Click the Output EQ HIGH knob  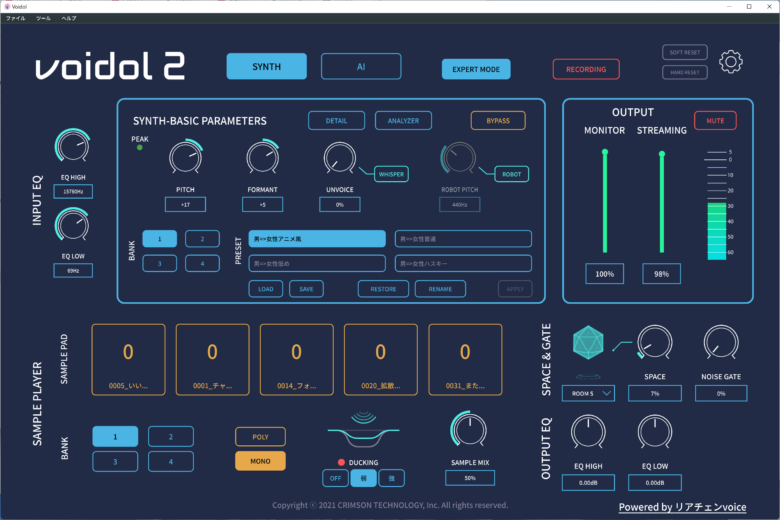(588, 432)
